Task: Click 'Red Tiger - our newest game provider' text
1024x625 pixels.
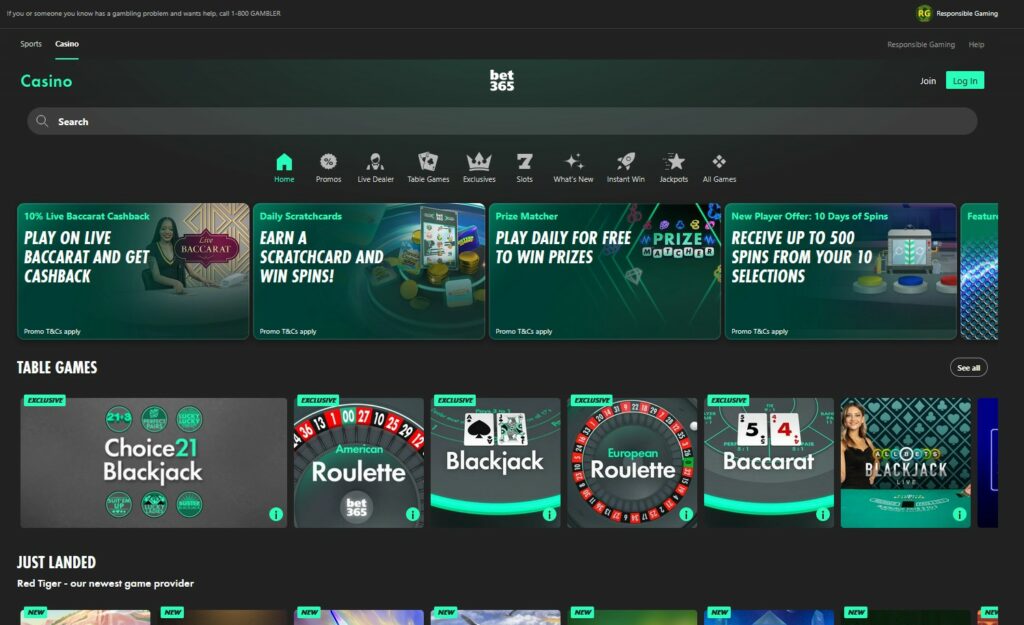Action: [x=105, y=583]
